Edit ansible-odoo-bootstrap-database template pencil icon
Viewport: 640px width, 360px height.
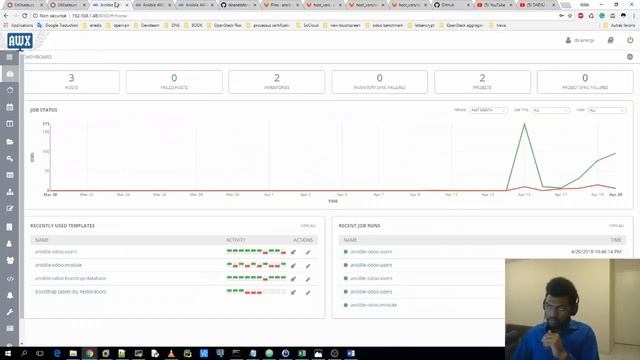308,279
